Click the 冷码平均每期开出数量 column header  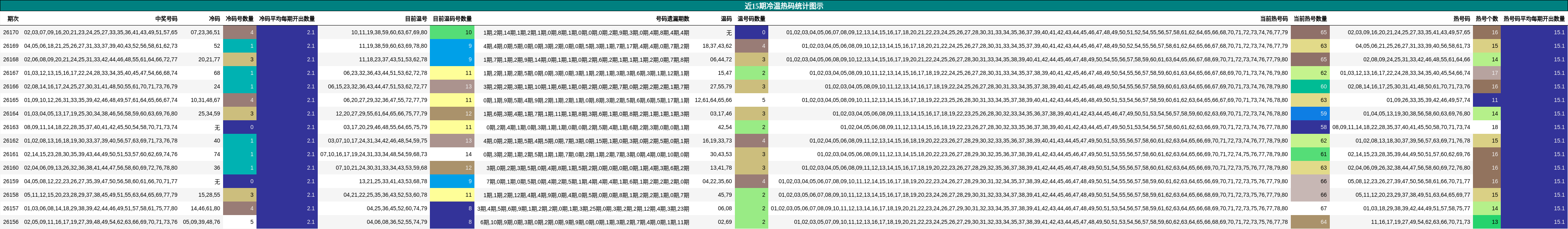coord(287,19)
